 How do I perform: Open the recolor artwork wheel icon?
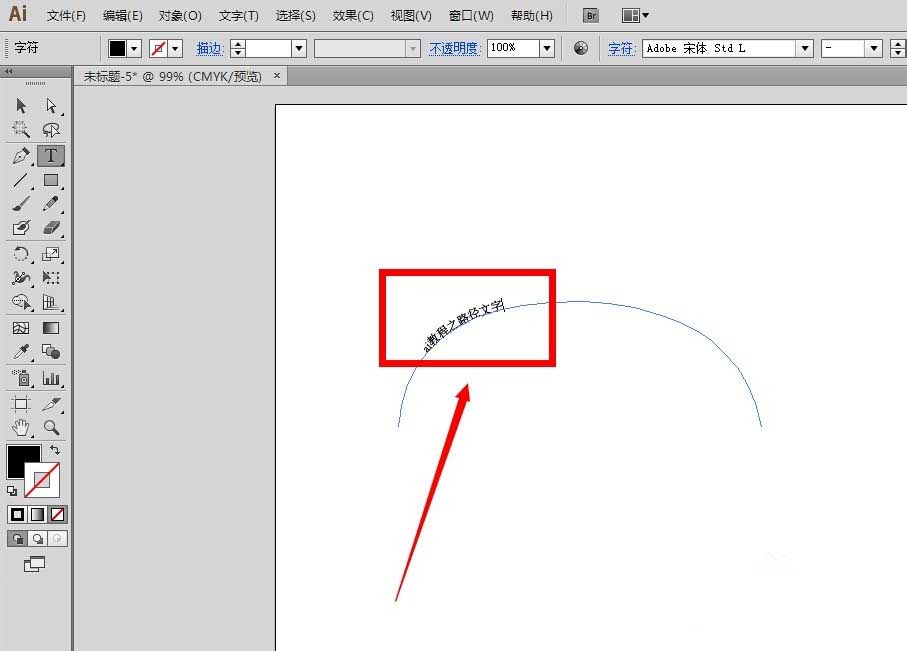pyautogui.click(x=581, y=49)
